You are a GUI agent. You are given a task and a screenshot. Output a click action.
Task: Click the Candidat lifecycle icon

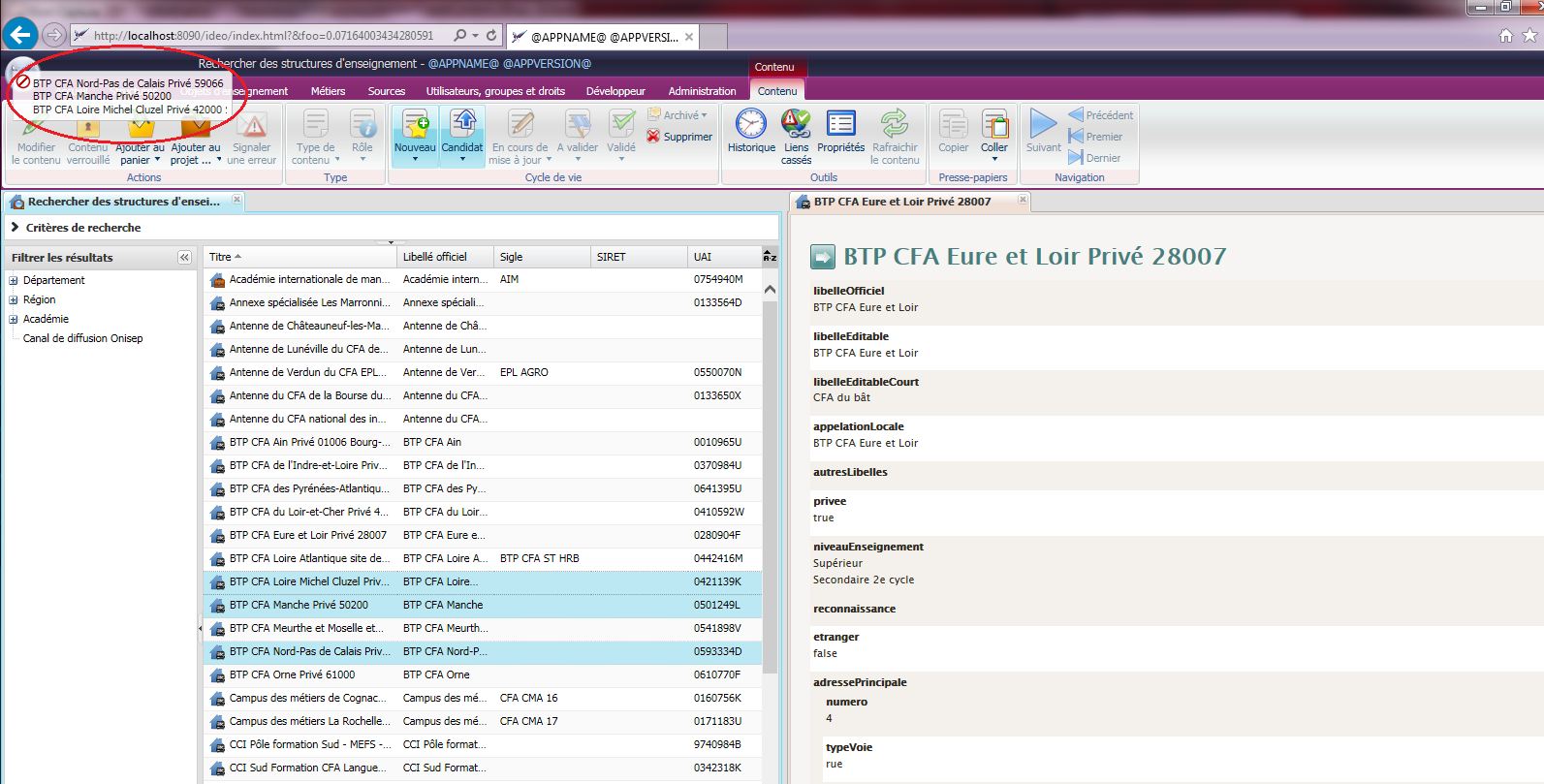[462, 124]
